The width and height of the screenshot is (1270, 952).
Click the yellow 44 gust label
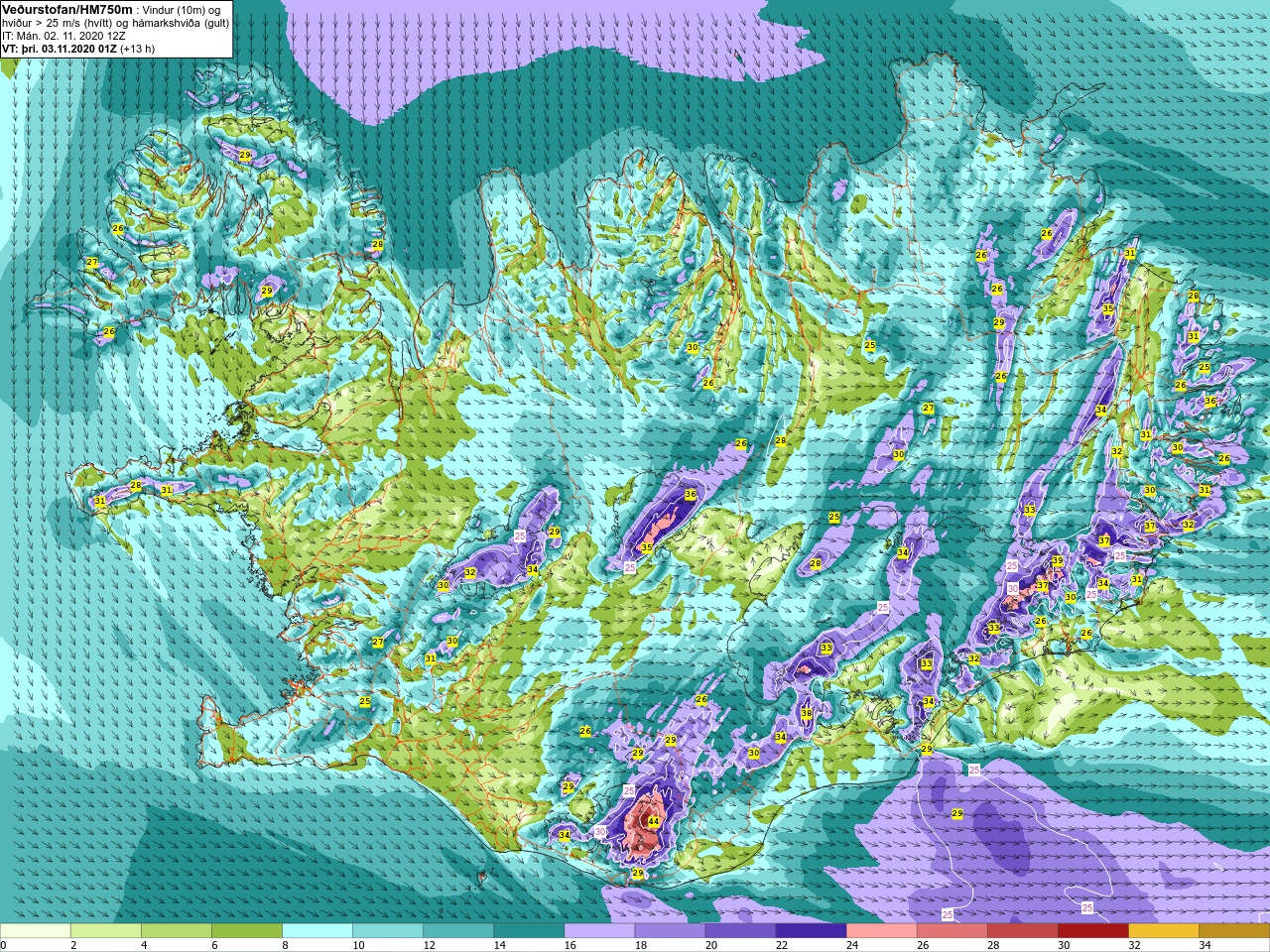[x=653, y=821]
